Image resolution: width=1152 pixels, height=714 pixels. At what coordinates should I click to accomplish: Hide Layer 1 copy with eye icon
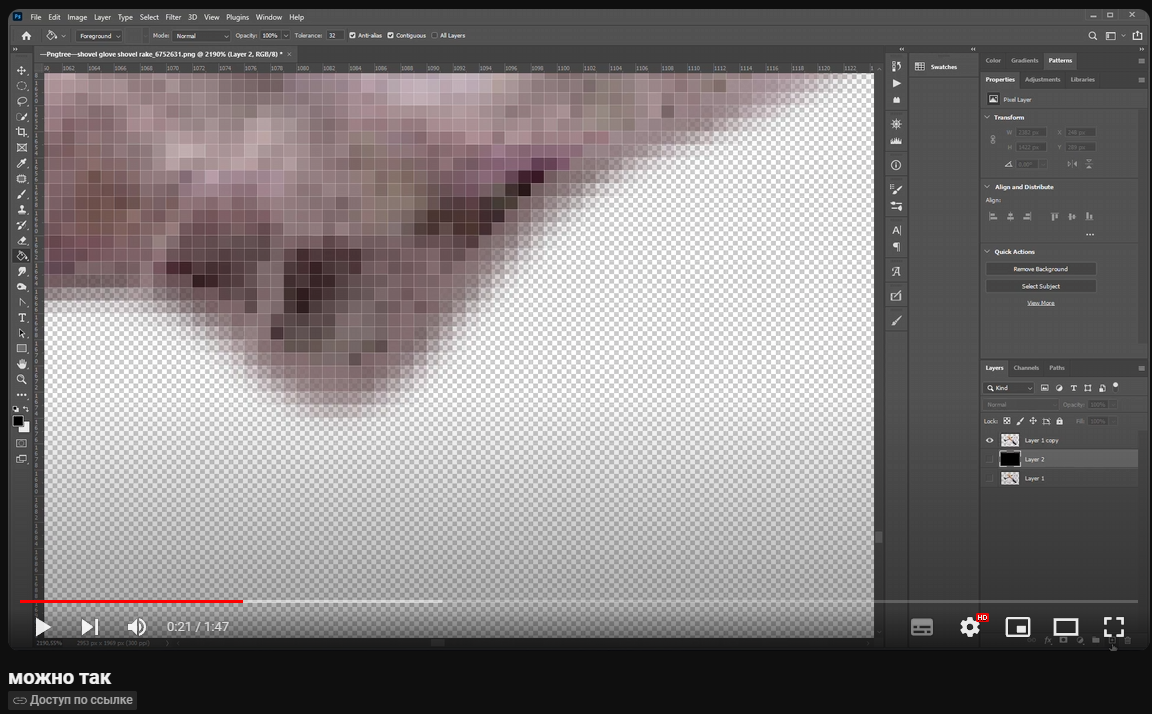click(x=990, y=440)
